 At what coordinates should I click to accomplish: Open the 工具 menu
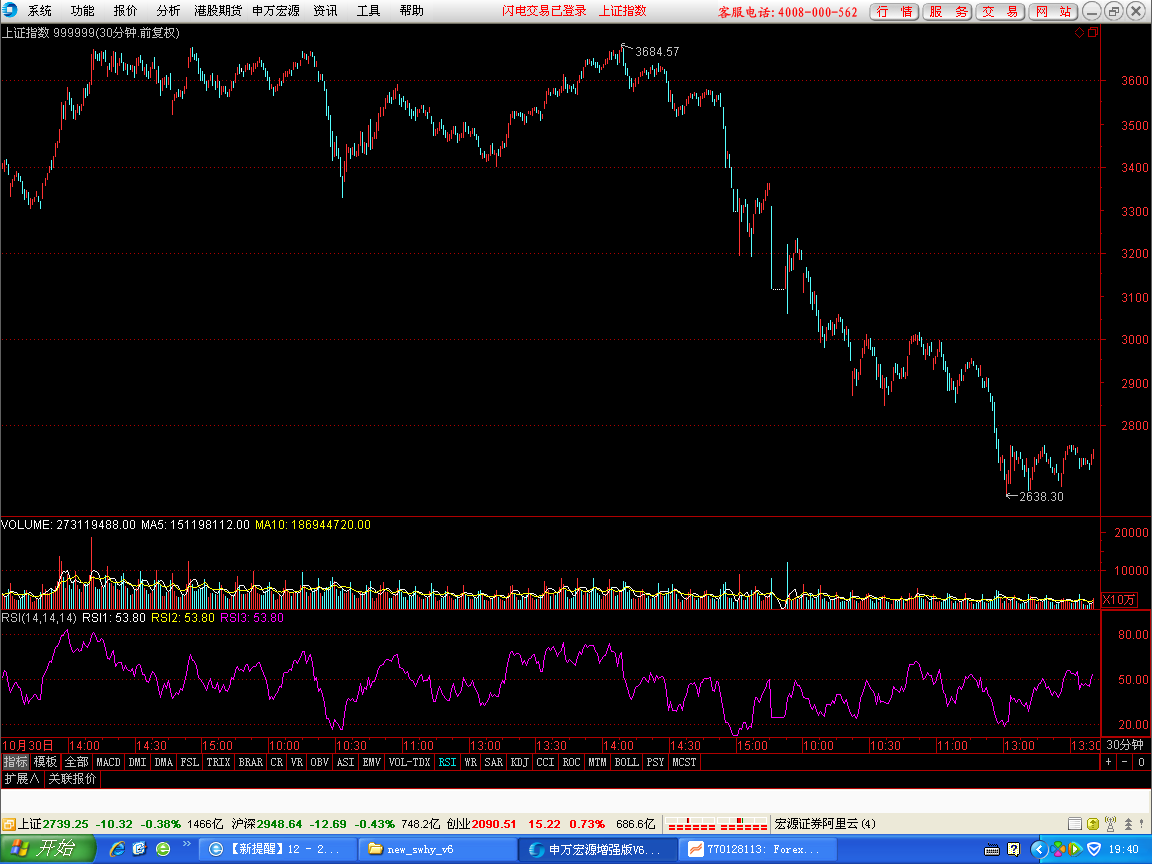pos(368,11)
